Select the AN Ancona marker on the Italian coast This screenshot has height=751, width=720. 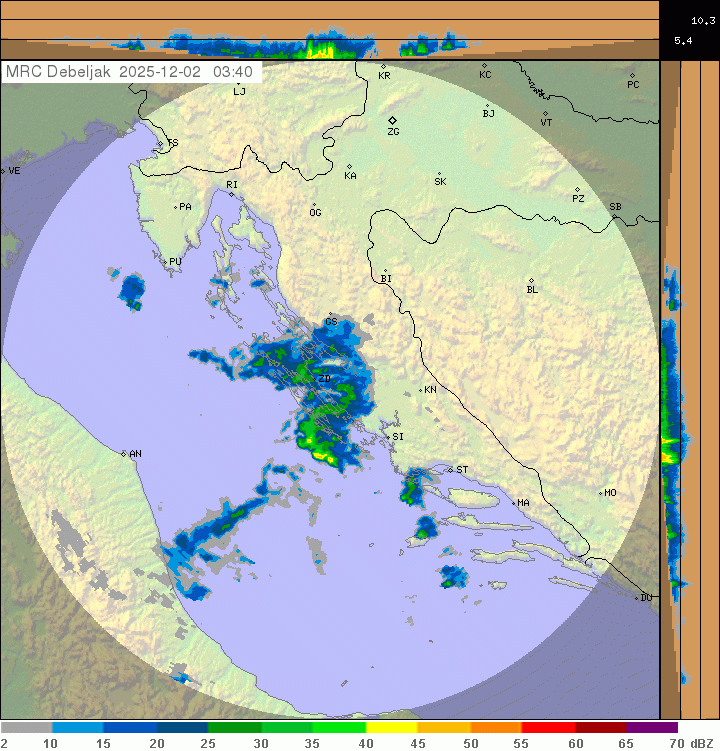click(x=125, y=454)
